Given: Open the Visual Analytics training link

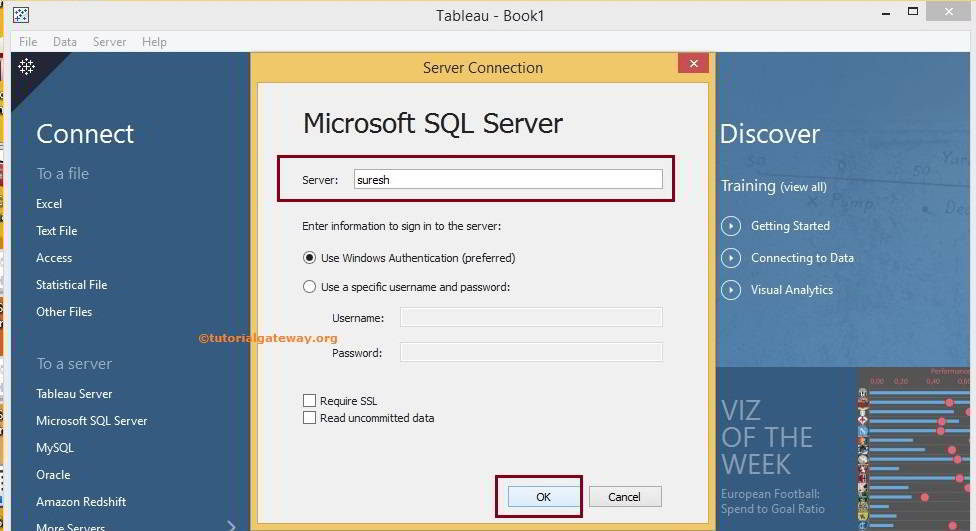Looking at the screenshot, I should [792, 290].
